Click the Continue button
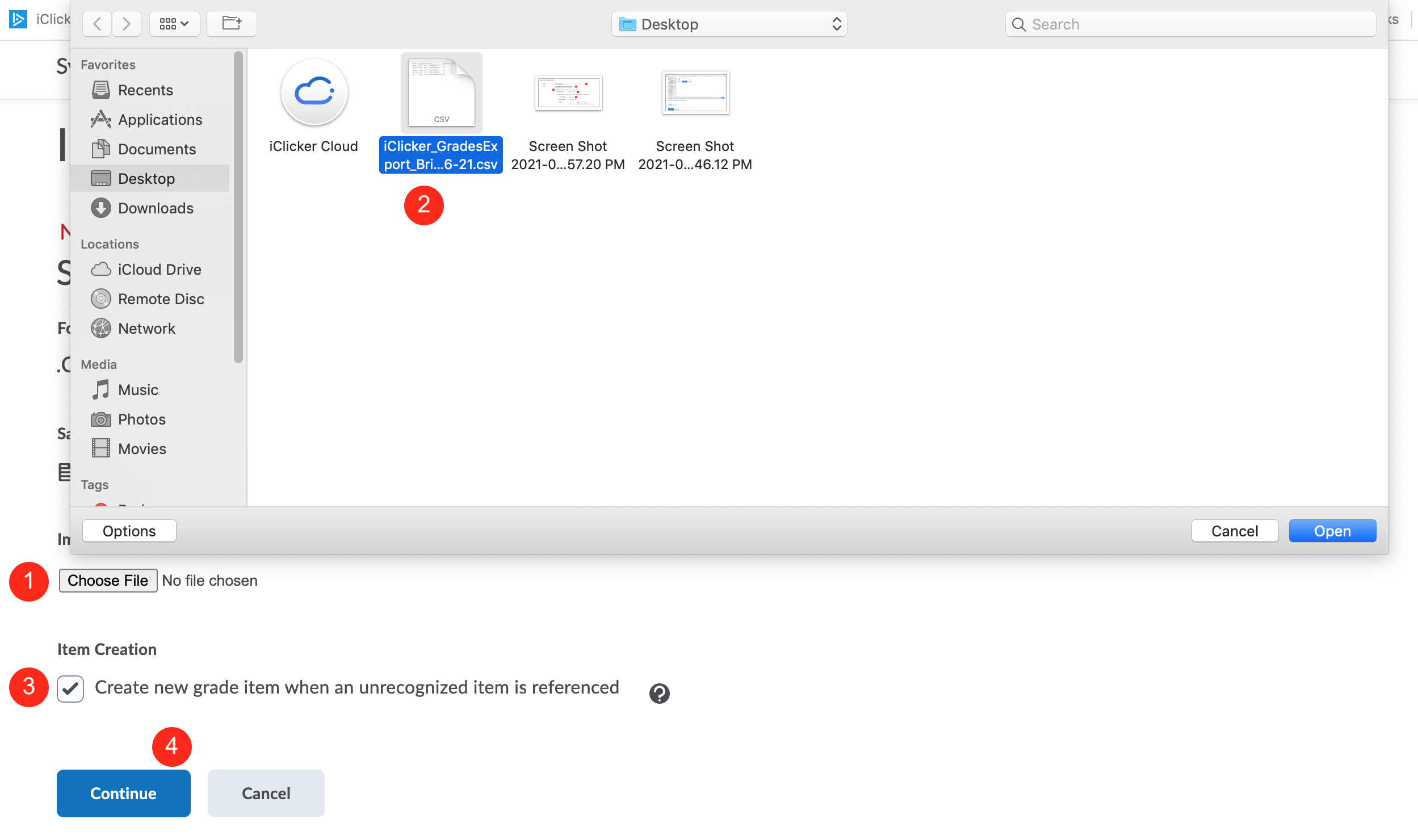This screenshot has height=840, width=1418. pyautogui.click(x=124, y=793)
